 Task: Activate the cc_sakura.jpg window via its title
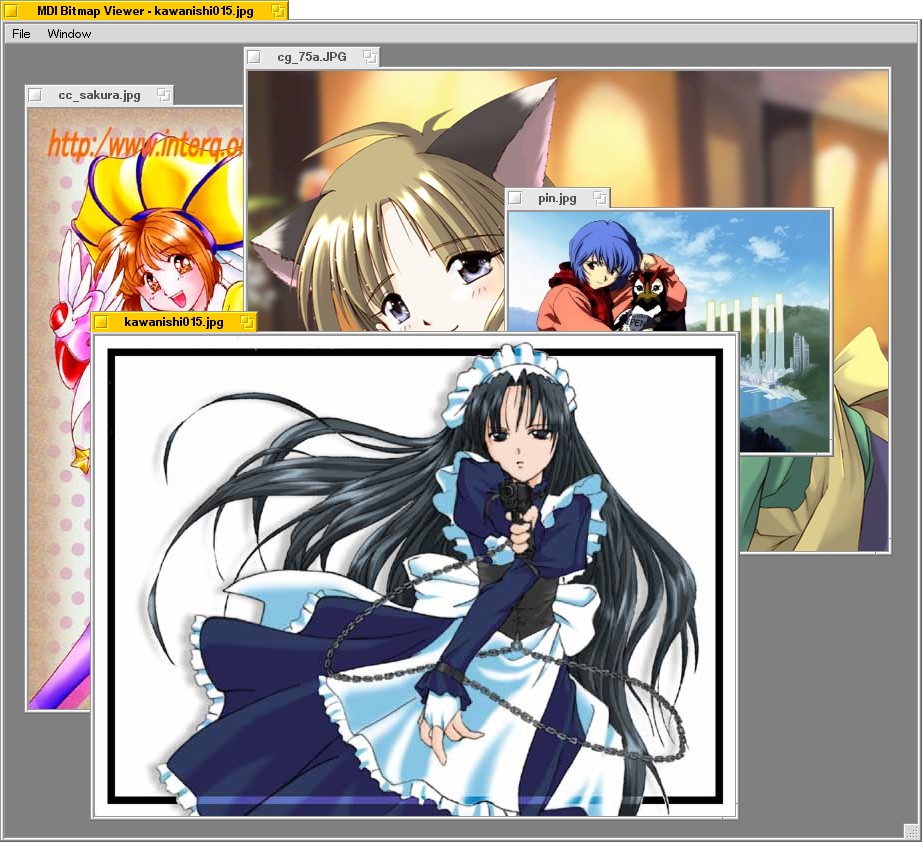click(99, 95)
